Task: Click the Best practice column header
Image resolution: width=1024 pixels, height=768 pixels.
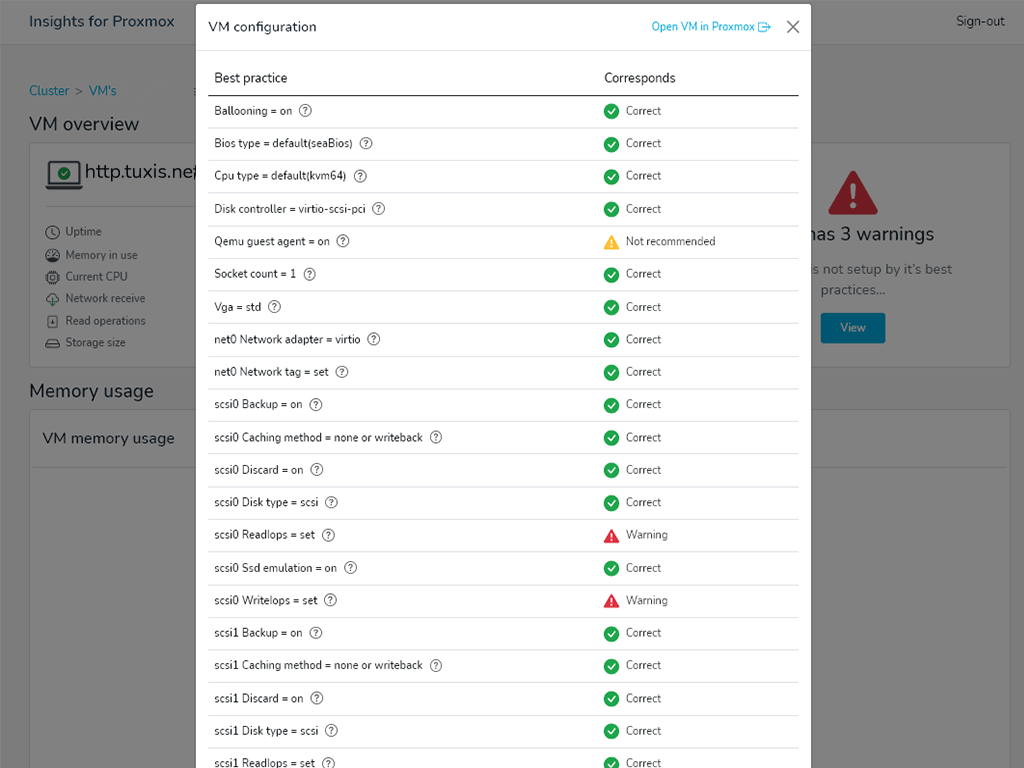Action: pyautogui.click(x=251, y=78)
